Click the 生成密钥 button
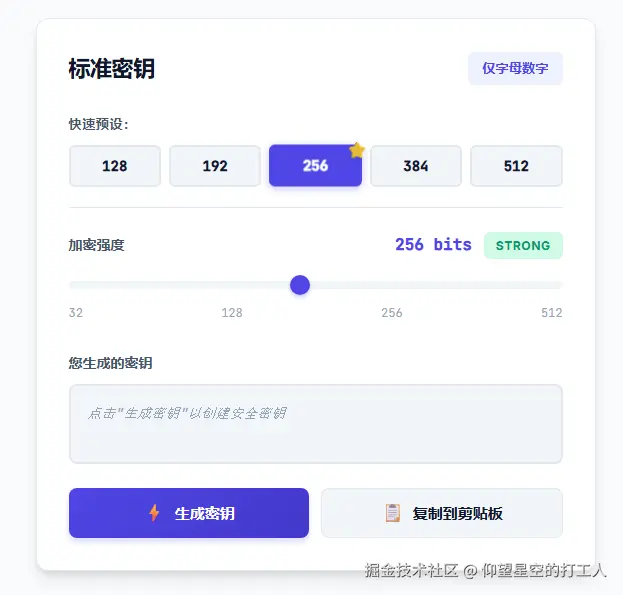Screen dimensions: 623x595 [x=189, y=513]
